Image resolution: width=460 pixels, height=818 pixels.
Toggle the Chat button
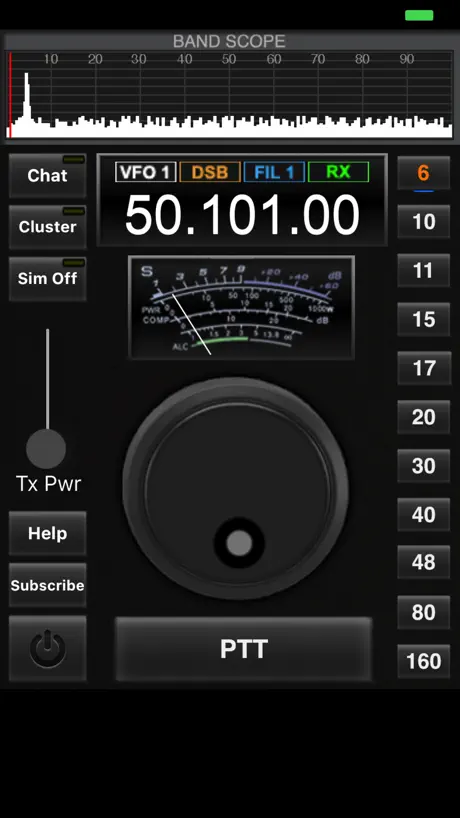point(47,175)
